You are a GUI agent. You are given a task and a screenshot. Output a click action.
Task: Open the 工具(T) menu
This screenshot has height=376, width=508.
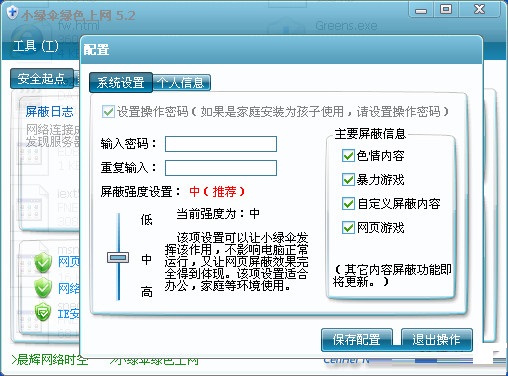click(x=36, y=46)
